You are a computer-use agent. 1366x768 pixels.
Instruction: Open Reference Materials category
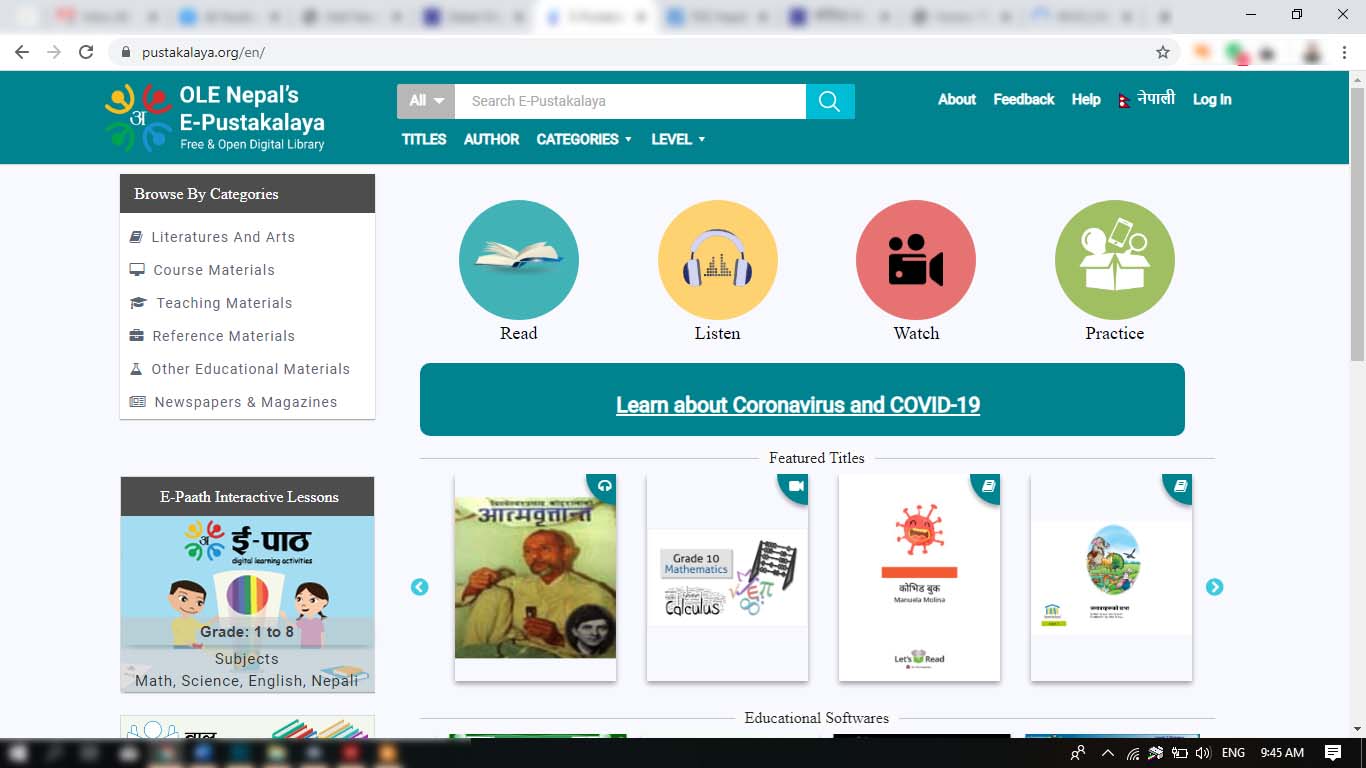click(x=224, y=336)
